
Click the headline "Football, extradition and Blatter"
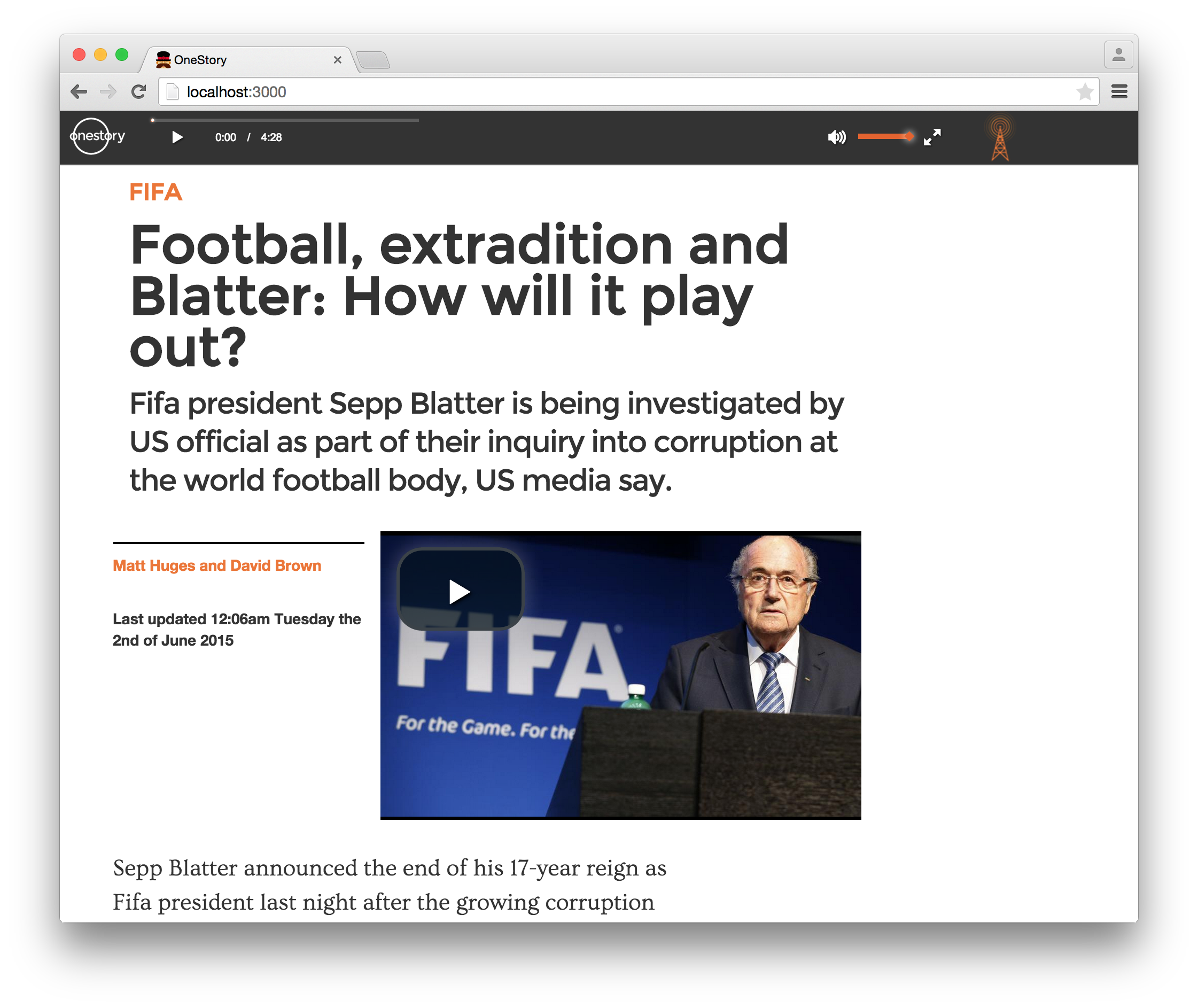click(459, 296)
